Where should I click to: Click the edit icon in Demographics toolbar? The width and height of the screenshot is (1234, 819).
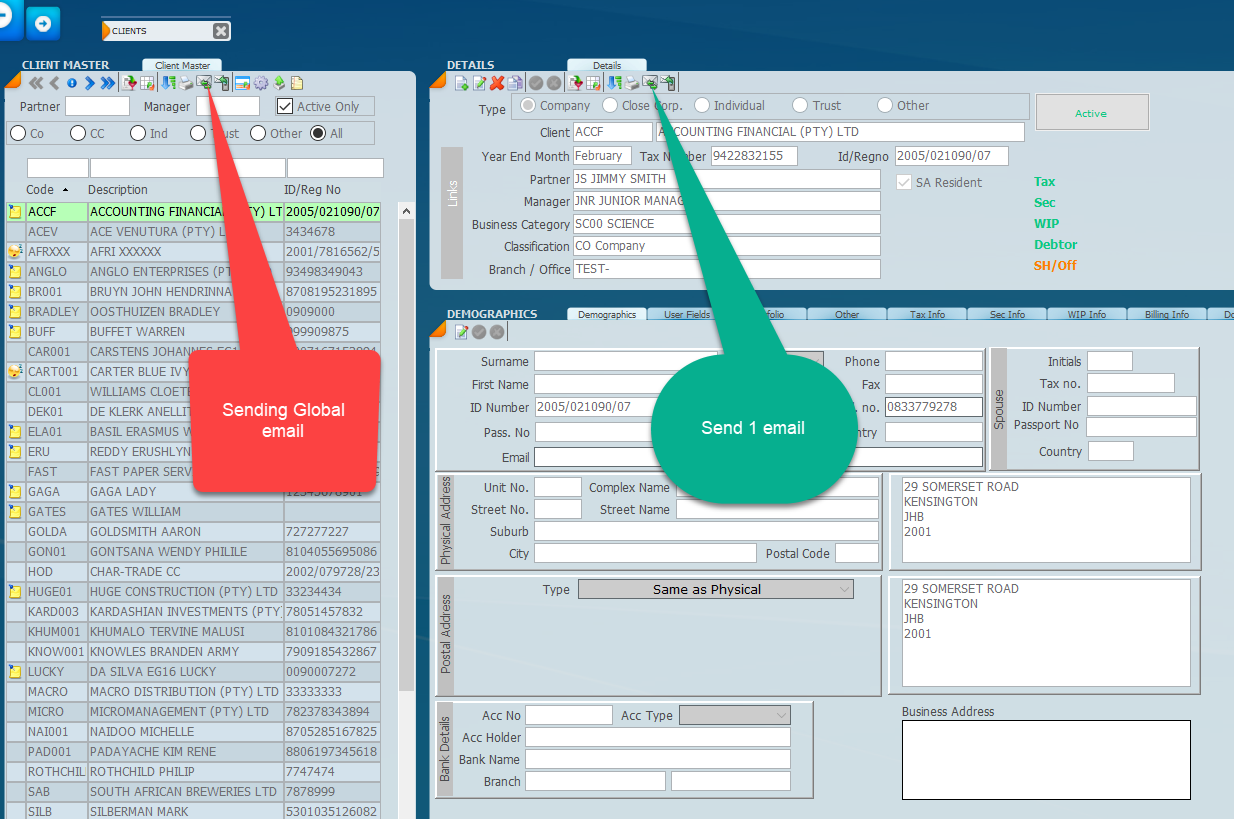461,332
